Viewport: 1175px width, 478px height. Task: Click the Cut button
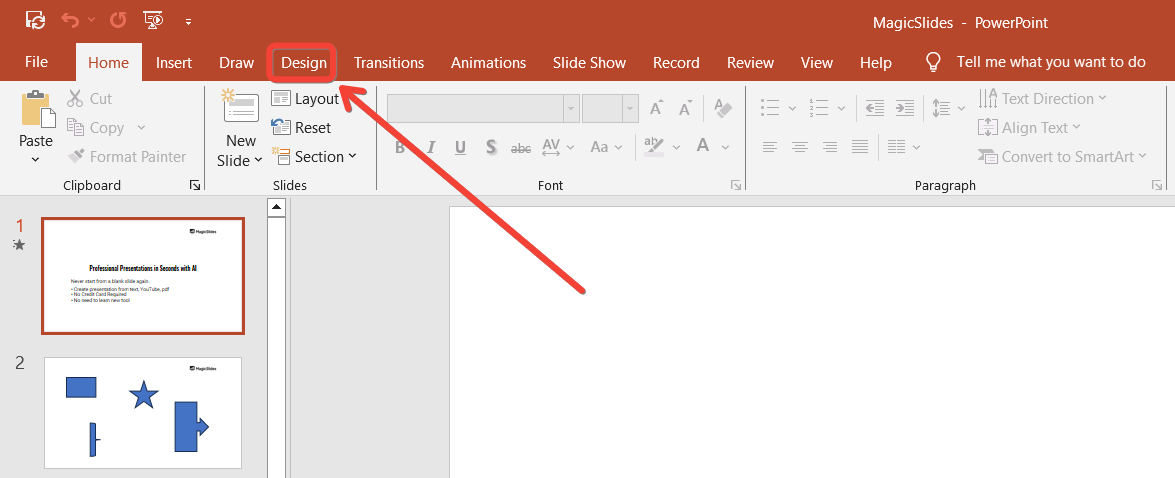pos(90,98)
